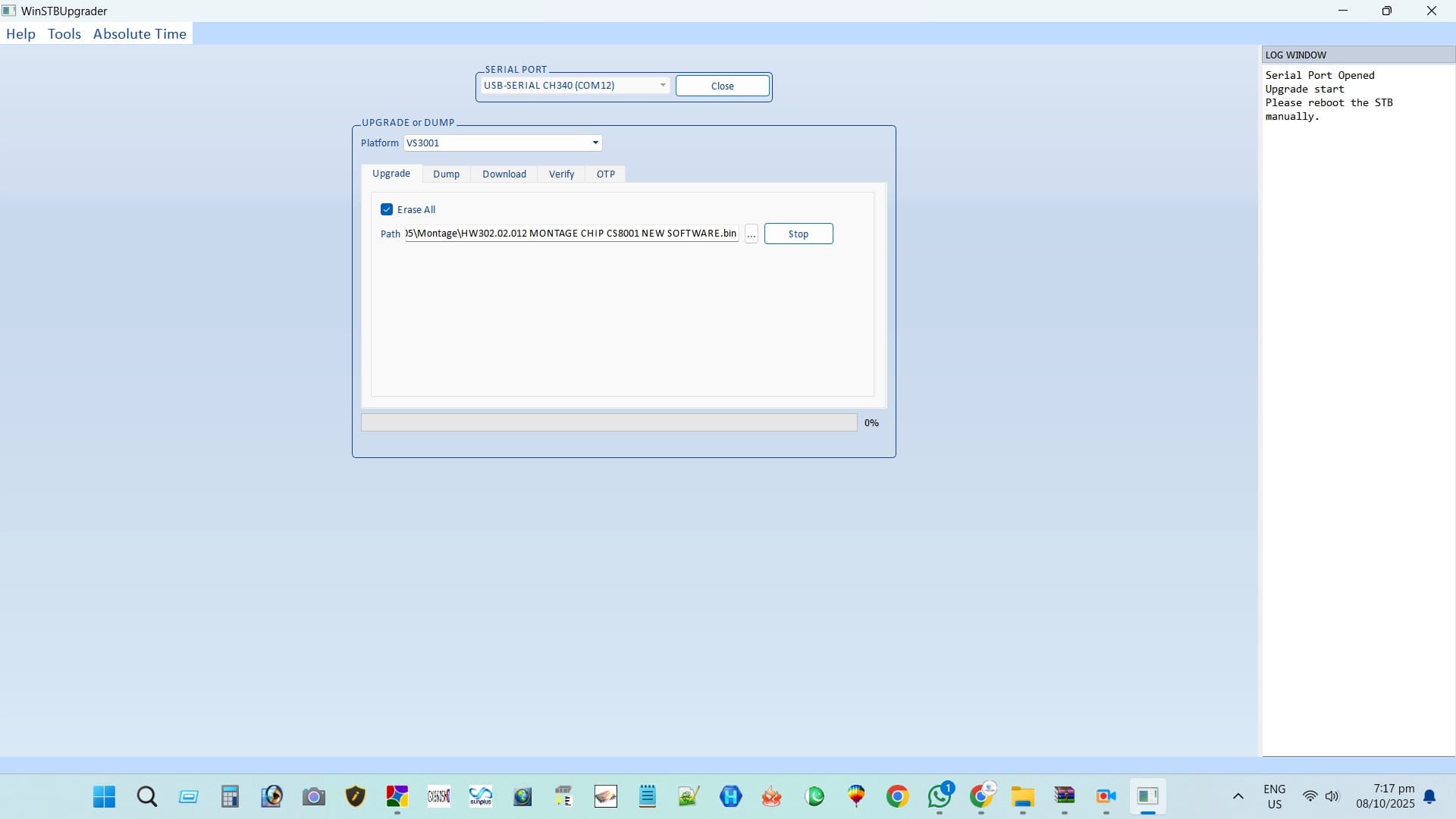Click Close to release the serial port
This screenshot has width=1456, height=819.
(x=722, y=86)
